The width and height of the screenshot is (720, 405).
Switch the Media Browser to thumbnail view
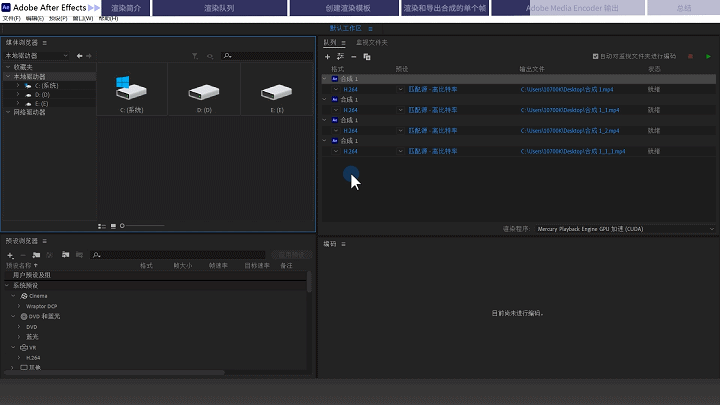tap(113, 226)
